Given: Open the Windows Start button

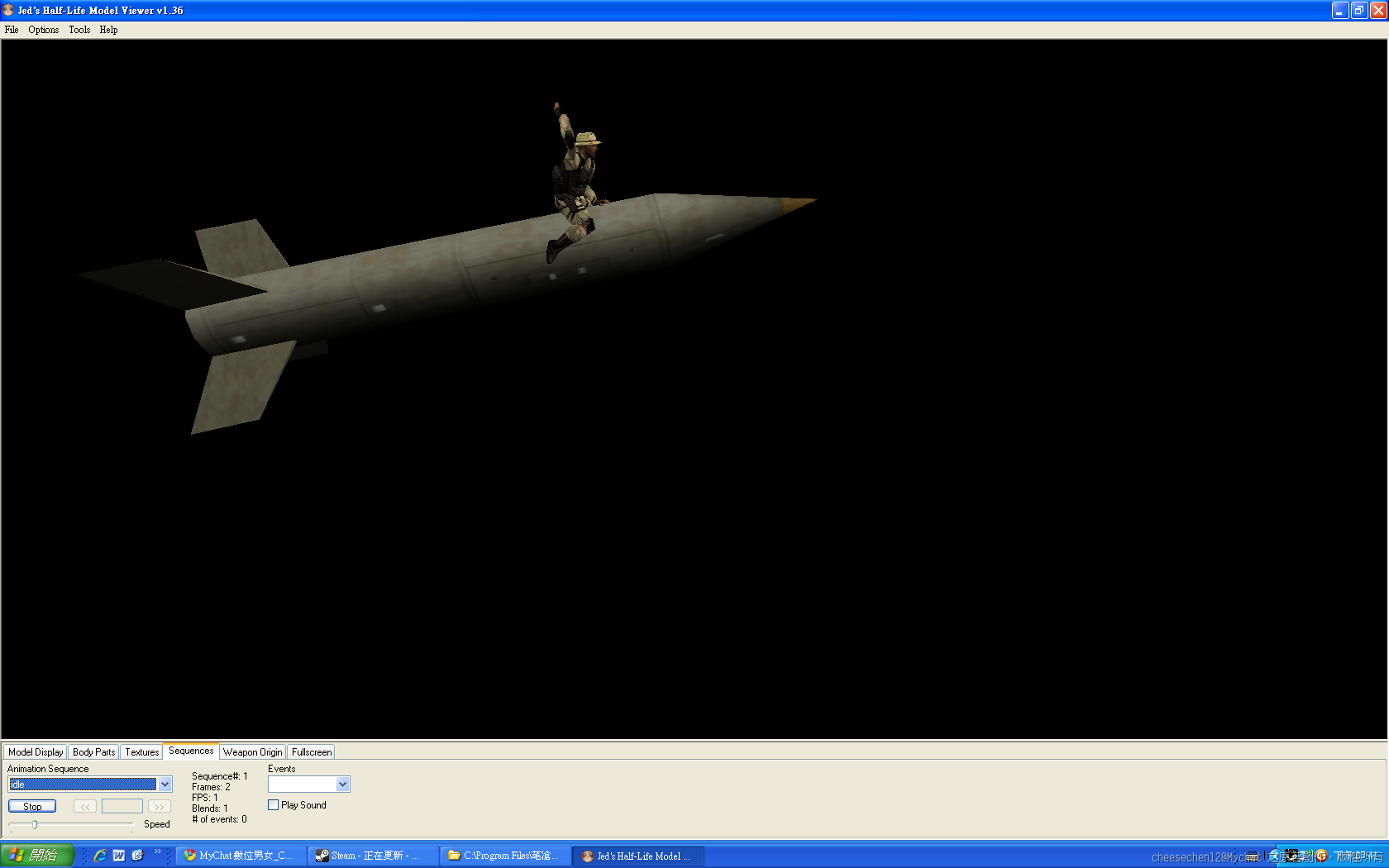Looking at the screenshot, I should pos(37,856).
